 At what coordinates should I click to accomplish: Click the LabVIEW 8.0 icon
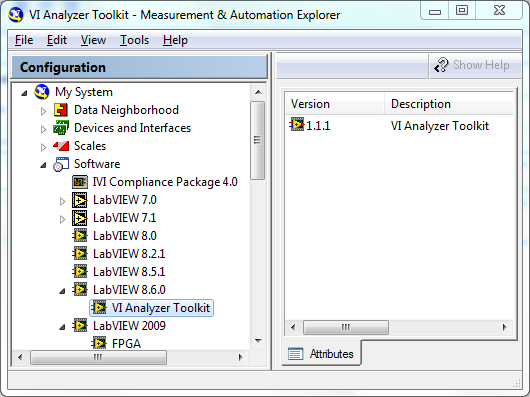(80, 235)
